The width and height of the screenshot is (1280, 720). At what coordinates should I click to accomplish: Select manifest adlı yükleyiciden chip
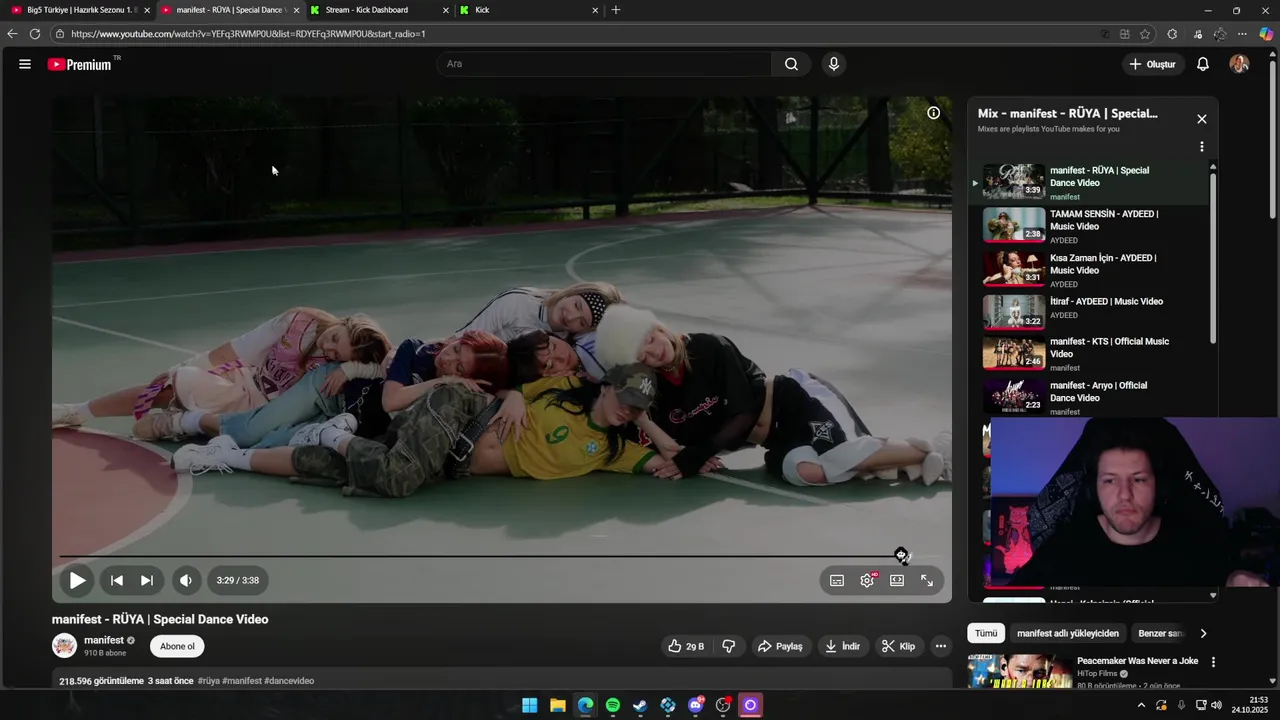coord(1068,633)
